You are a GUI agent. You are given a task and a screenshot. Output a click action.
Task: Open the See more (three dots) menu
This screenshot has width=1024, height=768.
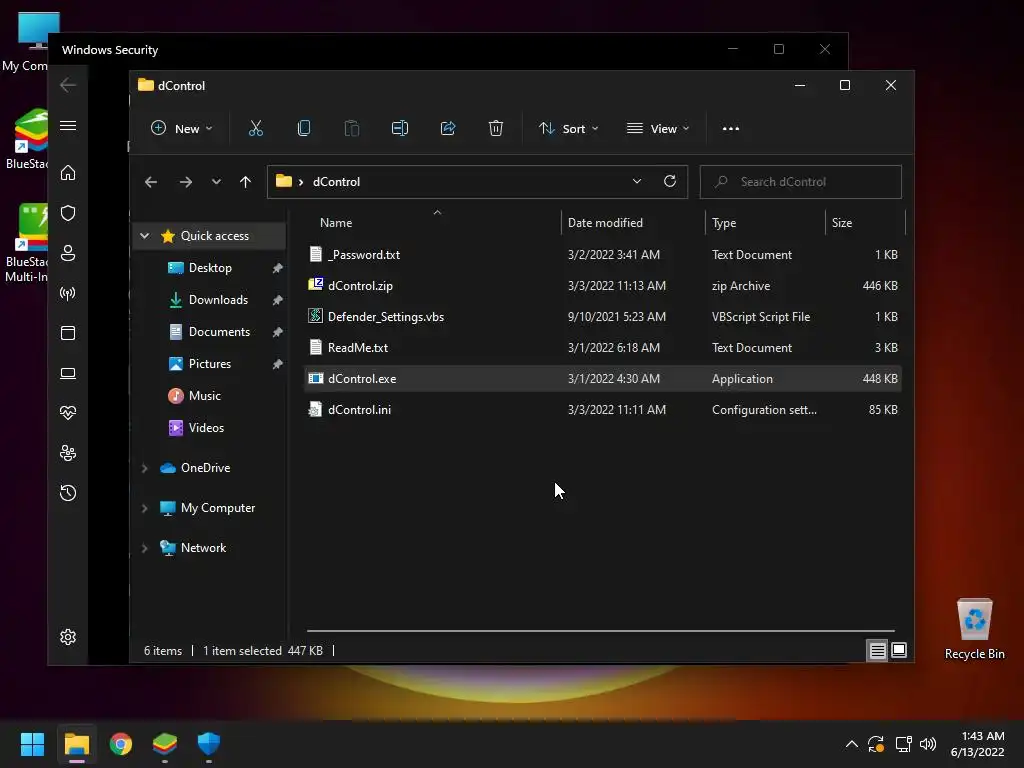[731, 129]
